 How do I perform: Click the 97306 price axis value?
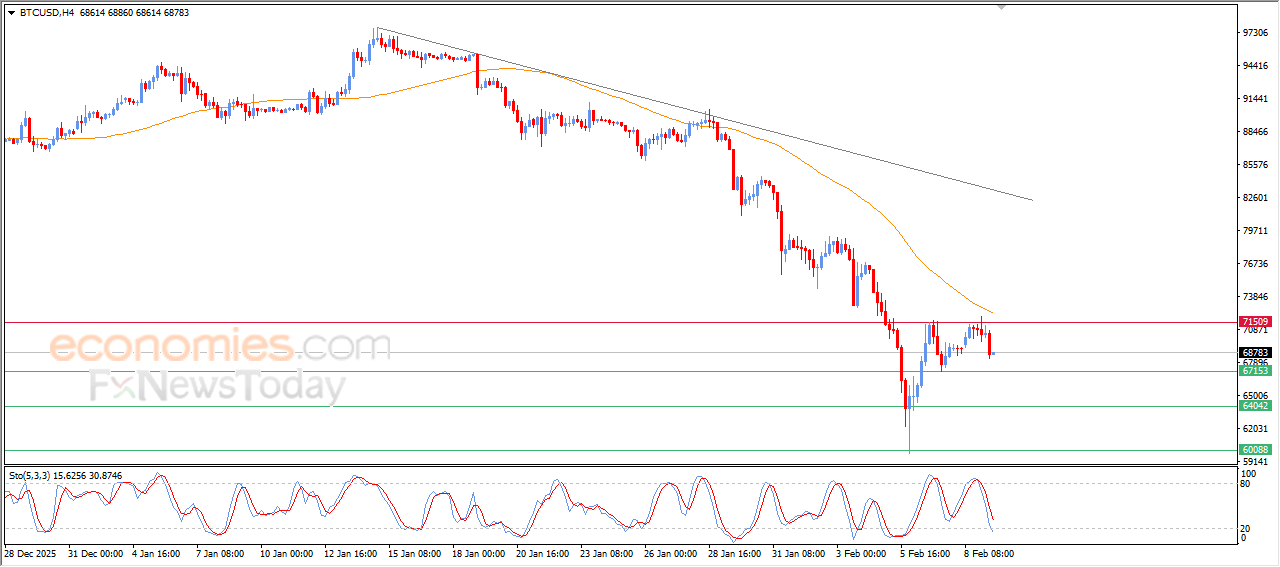click(1254, 32)
